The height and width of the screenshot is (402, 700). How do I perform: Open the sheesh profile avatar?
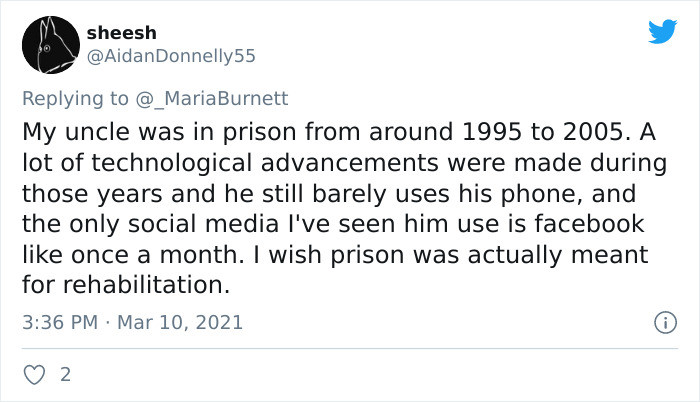[49, 45]
